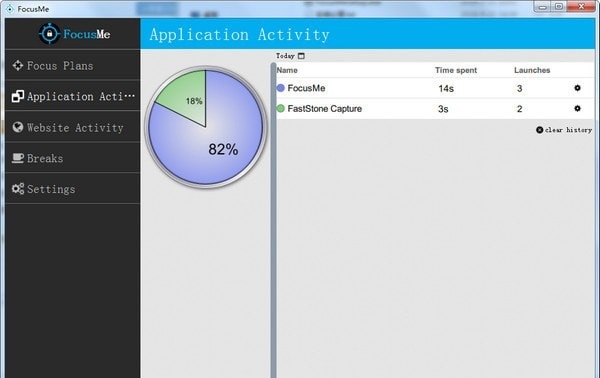Open gear options for FastStone Capture row

577,108
